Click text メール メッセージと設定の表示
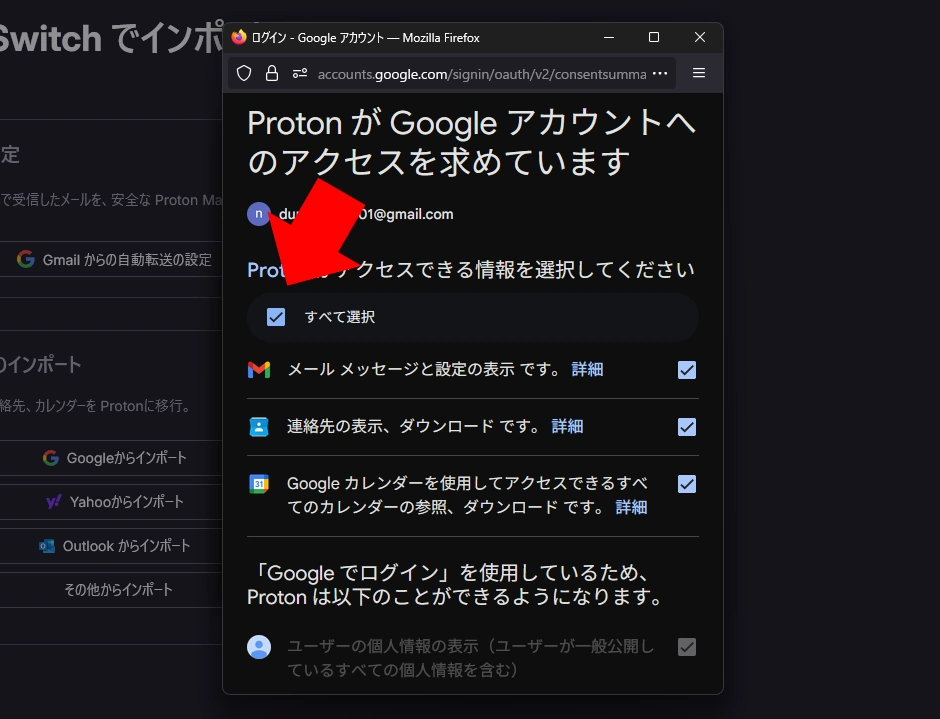The width and height of the screenshot is (940, 719). [x=401, y=369]
